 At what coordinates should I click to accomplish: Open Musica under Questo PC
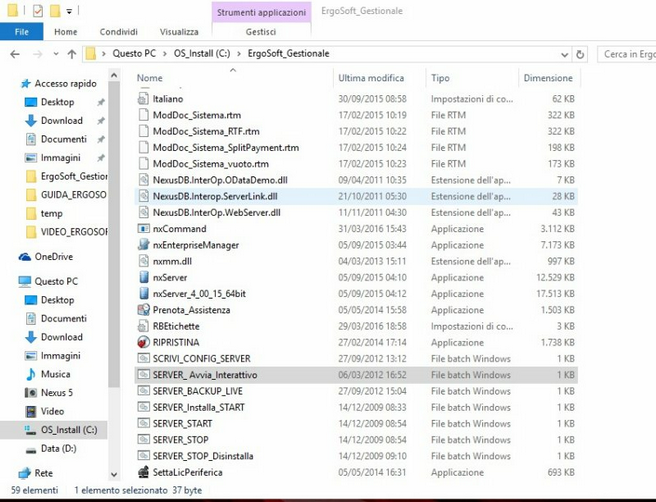pos(55,374)
